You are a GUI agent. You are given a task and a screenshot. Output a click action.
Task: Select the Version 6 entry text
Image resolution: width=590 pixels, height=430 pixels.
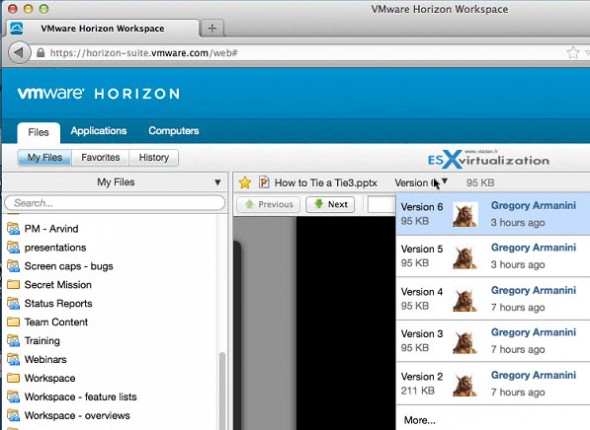pos(422,207)
